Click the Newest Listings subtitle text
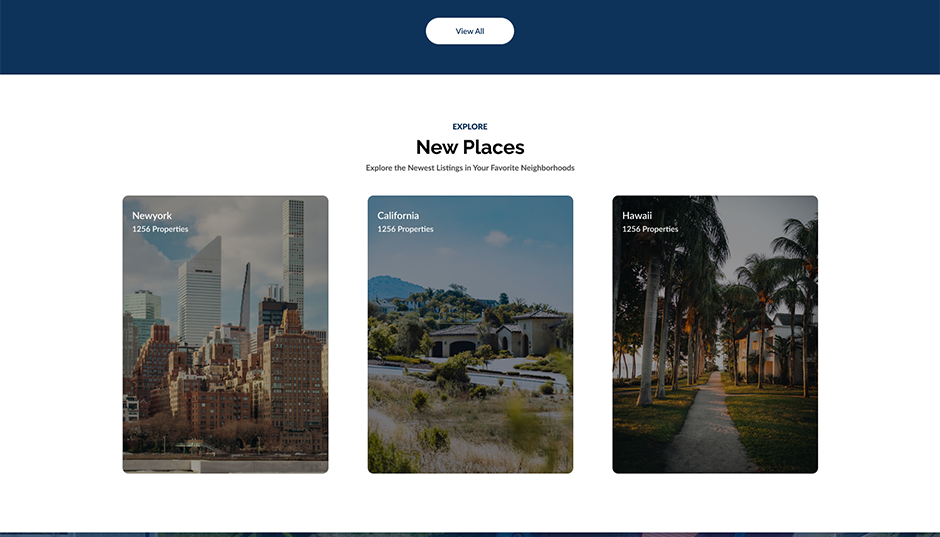940x537 pixels. 469,168
